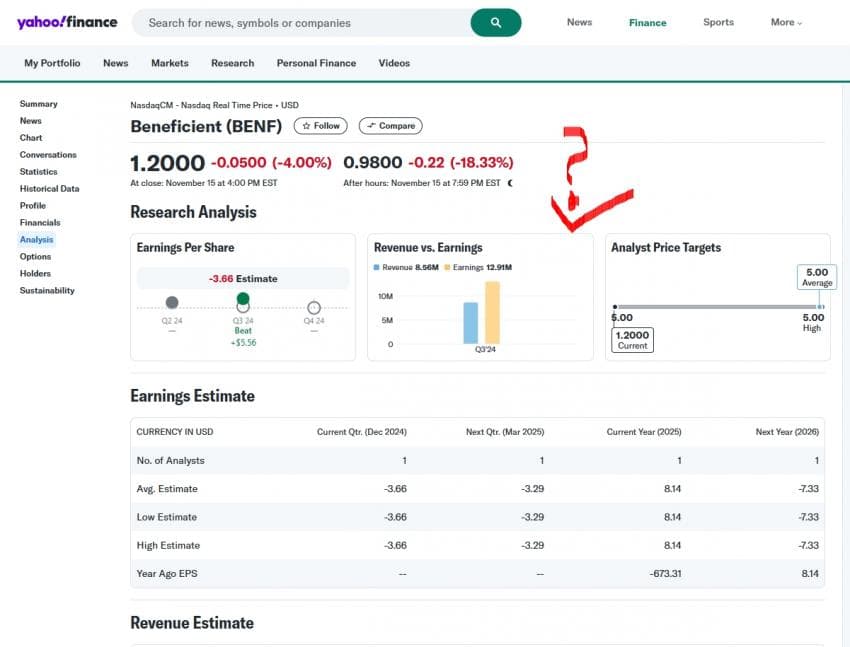Click the -3.66 Estimate pill
Screen dimensions: 850x647
click(x=243, y=279)
